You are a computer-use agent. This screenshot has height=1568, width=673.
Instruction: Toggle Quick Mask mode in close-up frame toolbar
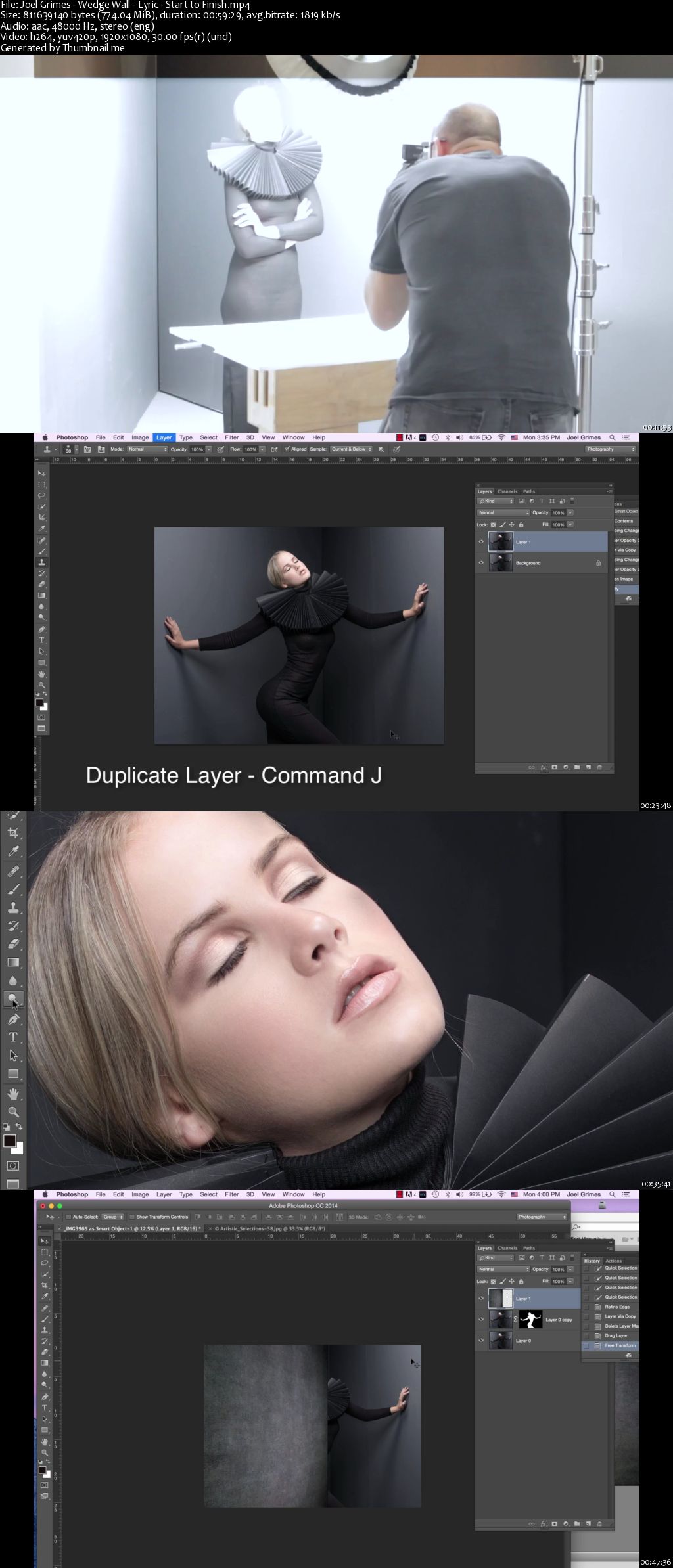click(x=13, y=1166)
